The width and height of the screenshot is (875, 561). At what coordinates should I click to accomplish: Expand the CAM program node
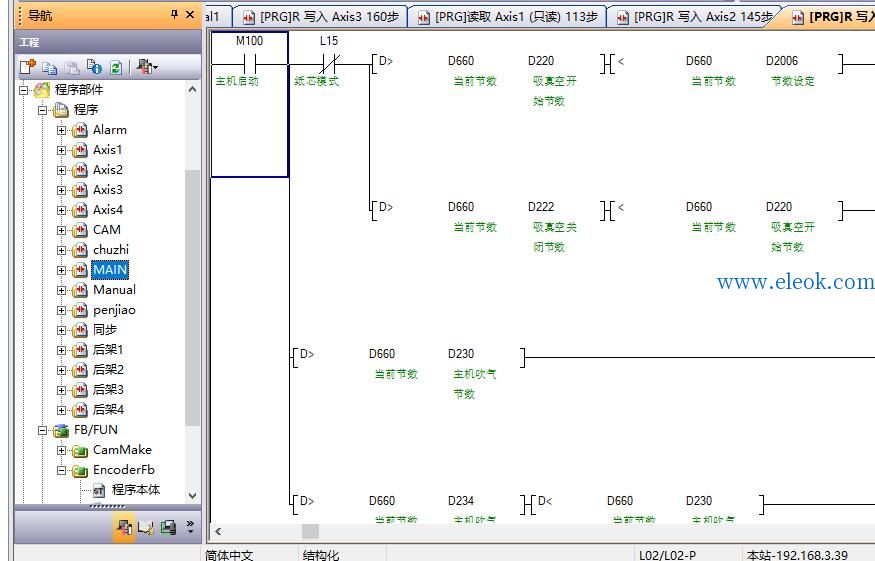tap(61, 231)
